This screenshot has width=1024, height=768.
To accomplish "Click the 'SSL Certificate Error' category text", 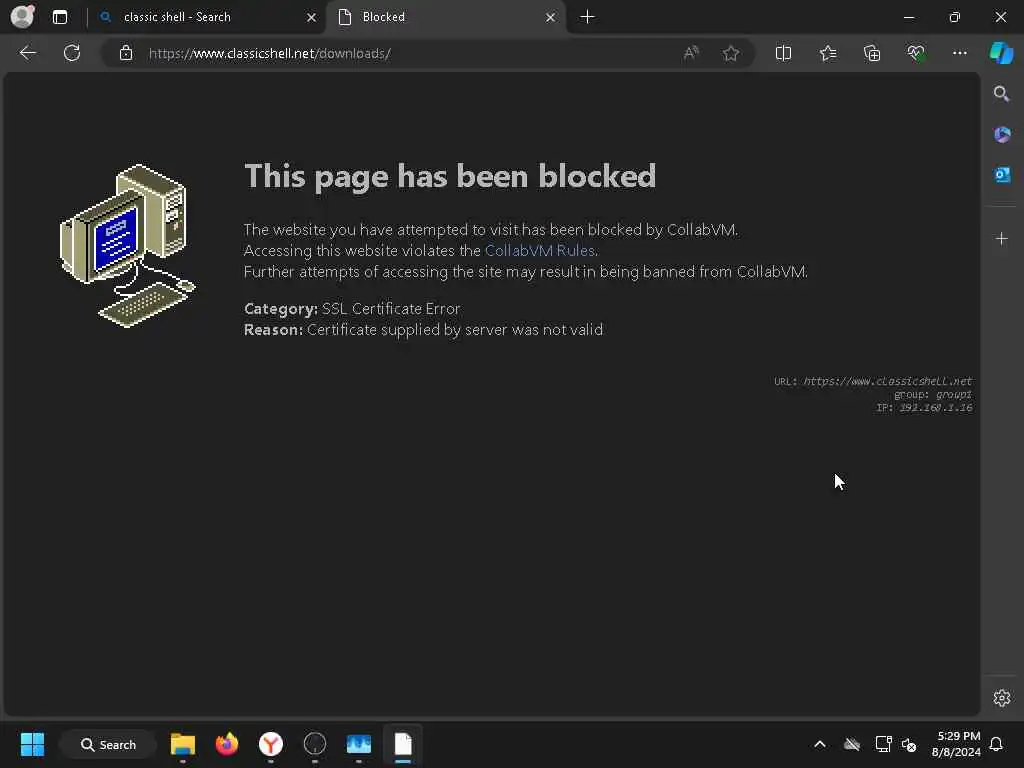I will 391,309.
